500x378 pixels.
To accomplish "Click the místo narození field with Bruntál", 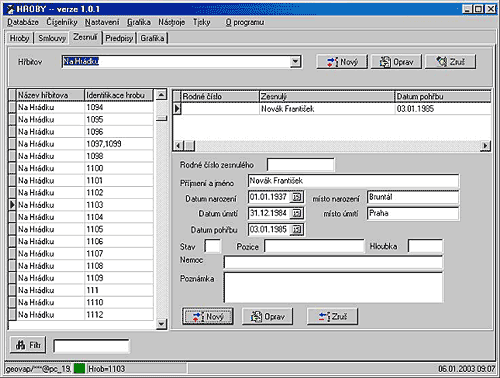I will click(413, 197).
